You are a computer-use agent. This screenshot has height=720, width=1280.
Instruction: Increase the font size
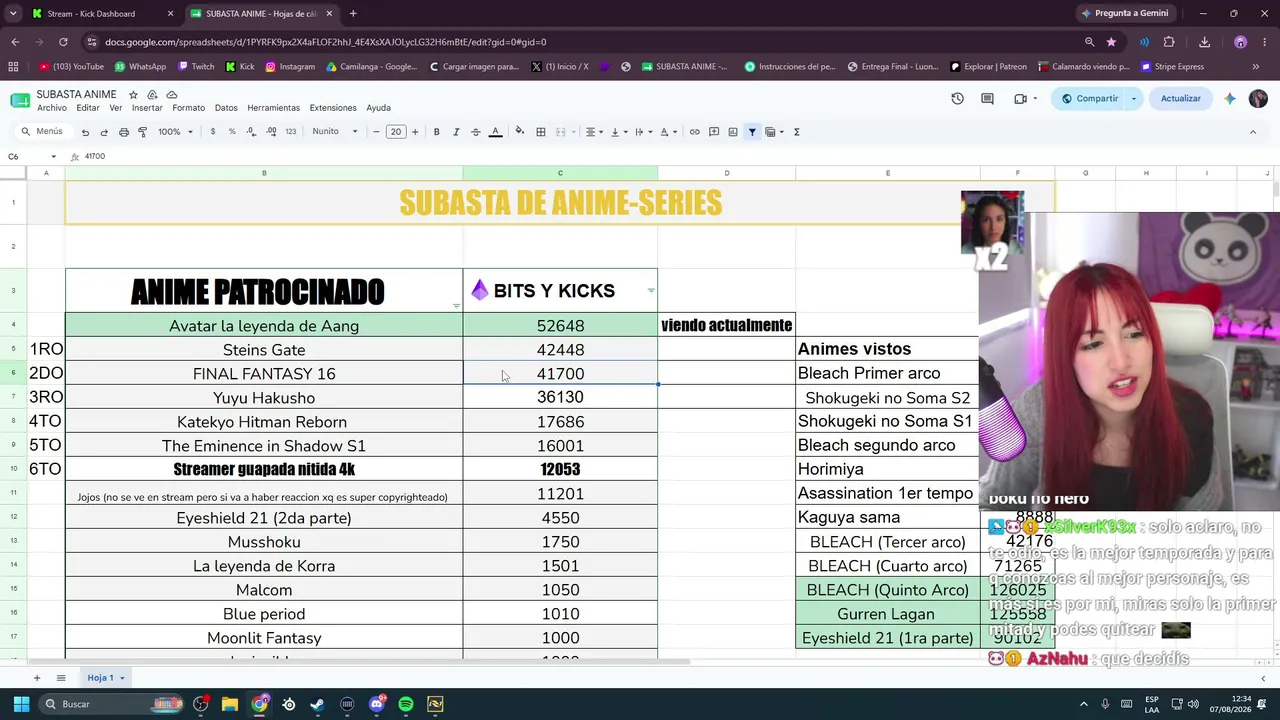point(415,132)
